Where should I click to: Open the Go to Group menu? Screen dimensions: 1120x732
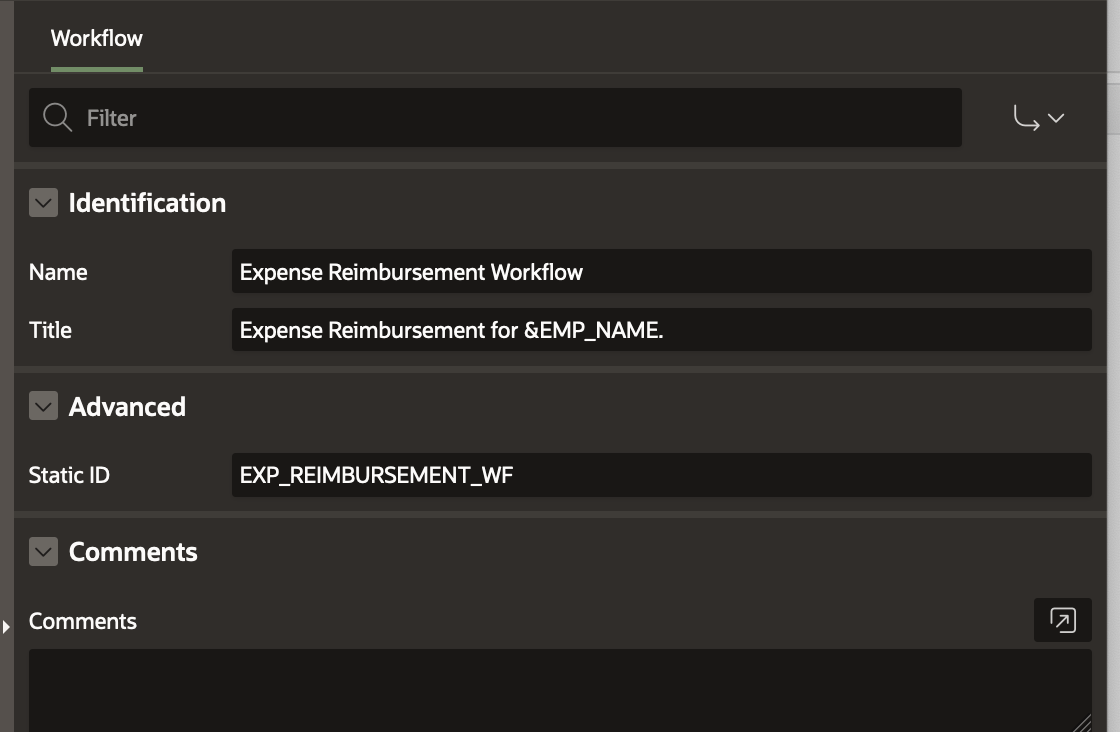(x=1038, y=118)
